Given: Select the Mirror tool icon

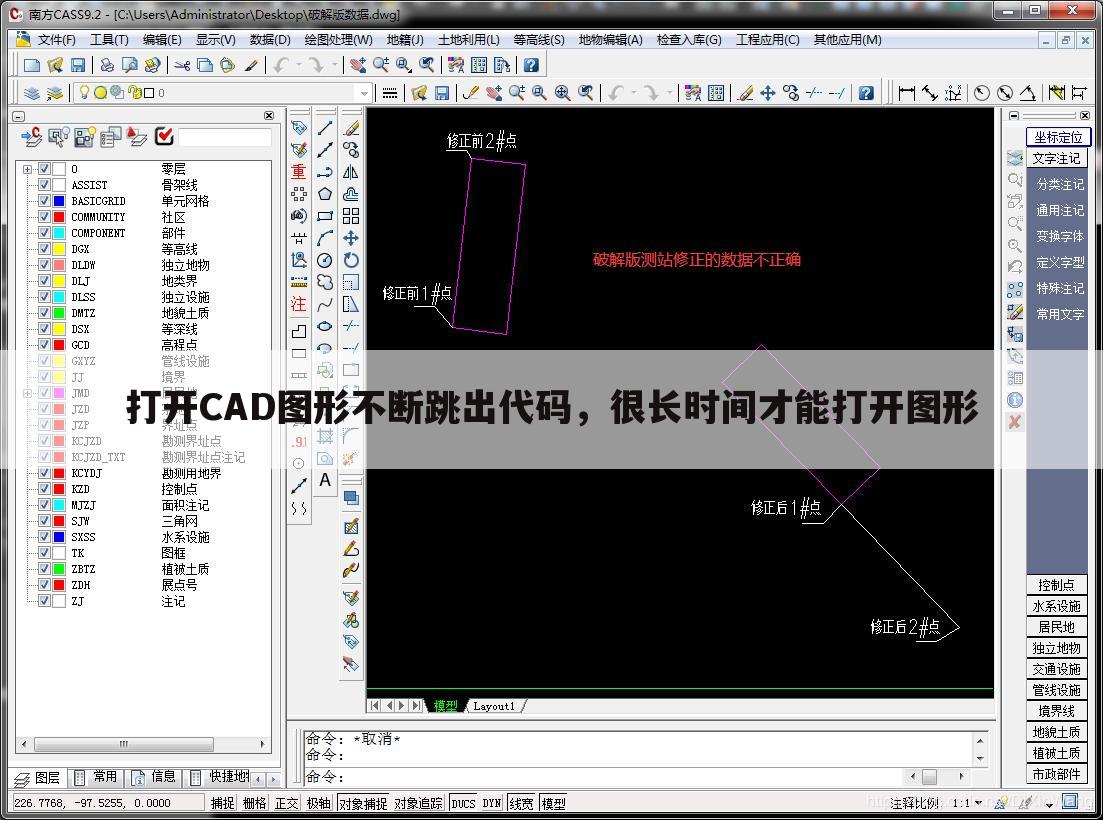Looking at the screenshot, I should pyautogui.click(x=350, y=172).
